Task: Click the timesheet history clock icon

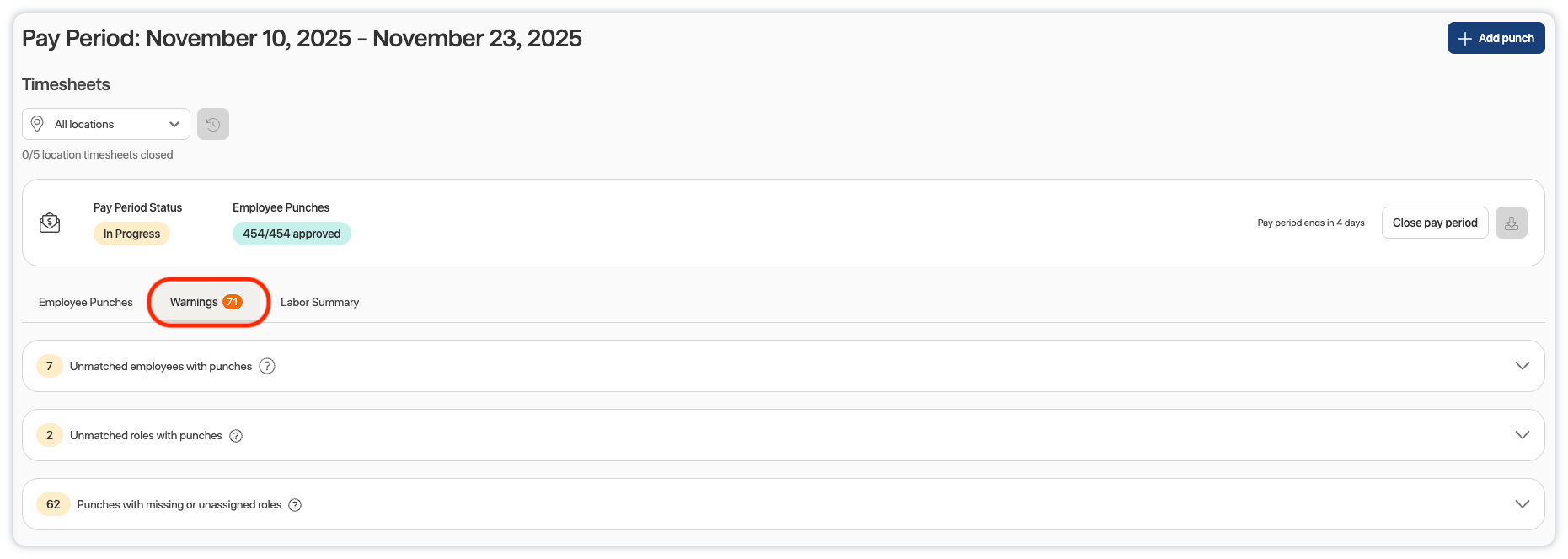Action: (x=213, y=124)
